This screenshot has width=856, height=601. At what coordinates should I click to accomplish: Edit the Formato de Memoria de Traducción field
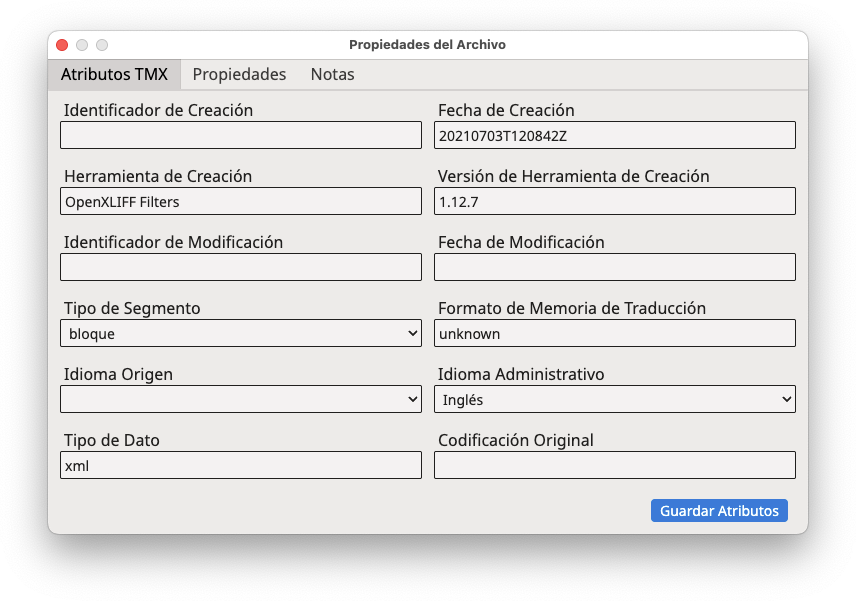(x=615, y=334)
